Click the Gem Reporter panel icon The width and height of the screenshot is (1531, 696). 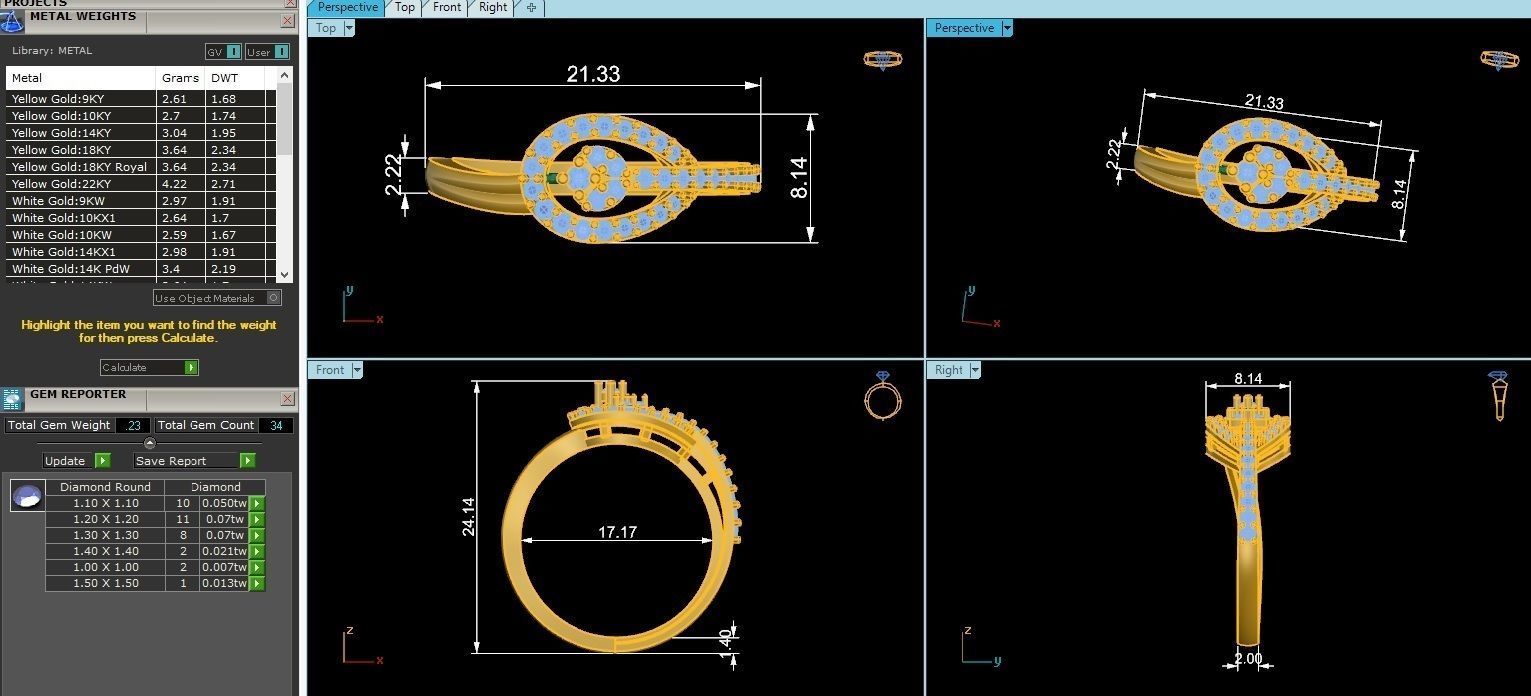coord(12,399)
